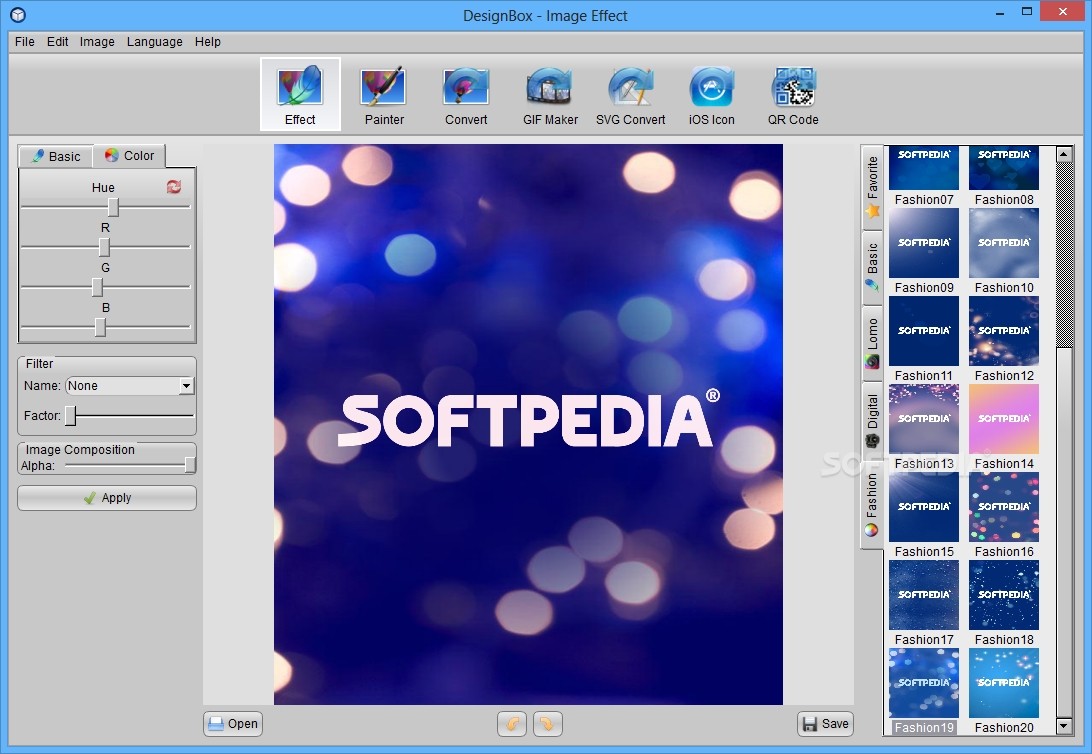Click the Fashion20 label text
The image size is (1092, 754).
(x=1004, y=728)
